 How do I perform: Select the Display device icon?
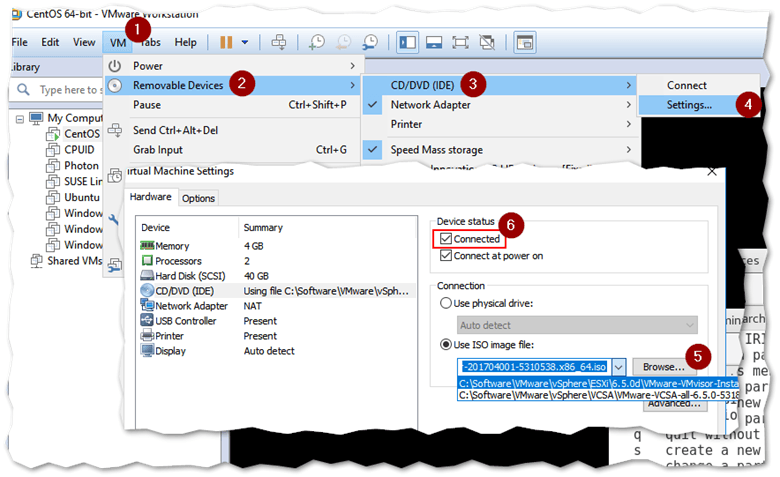(x=147, y=350)
